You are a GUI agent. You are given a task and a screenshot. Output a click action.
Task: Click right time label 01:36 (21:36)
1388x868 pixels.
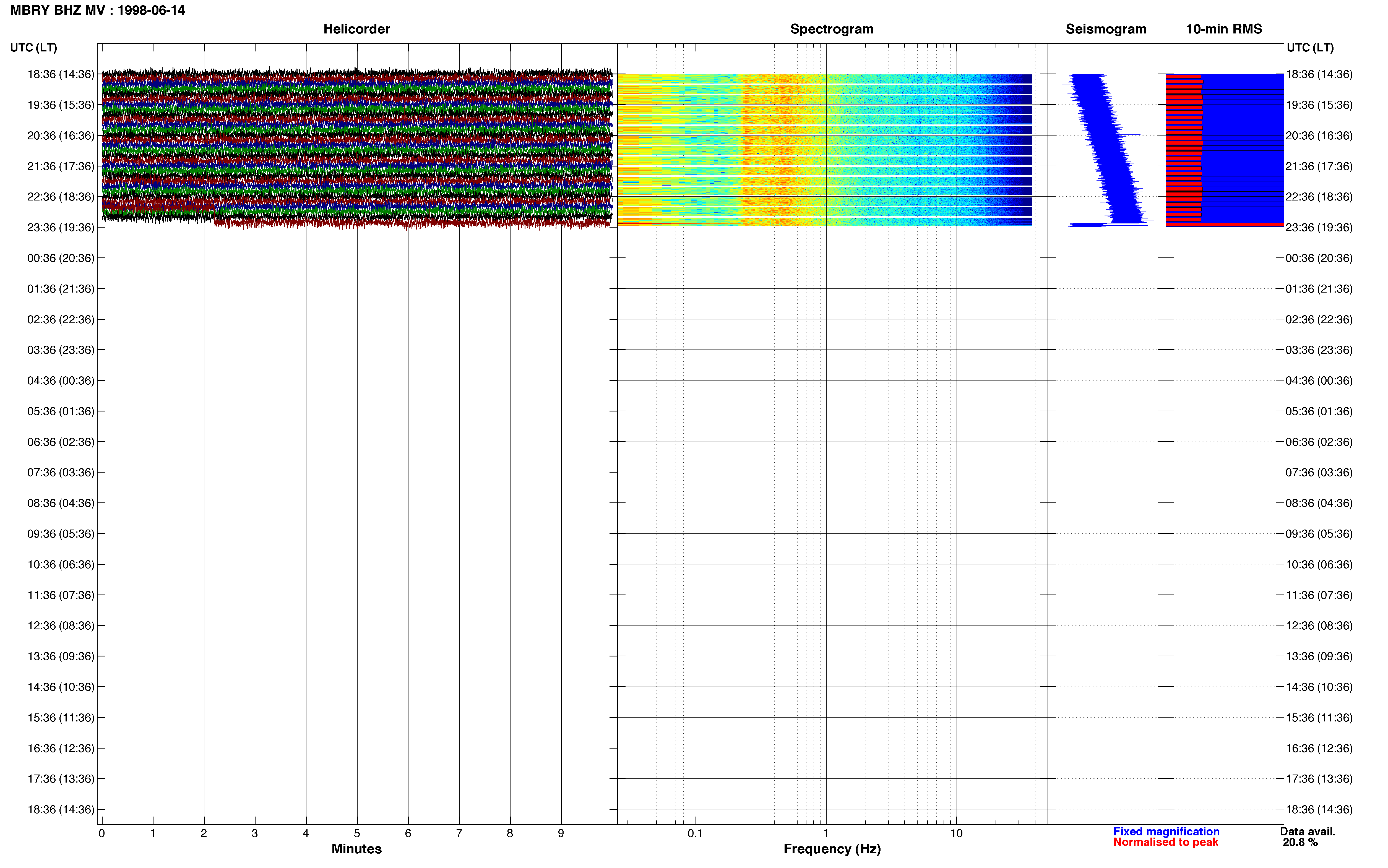1319,289
